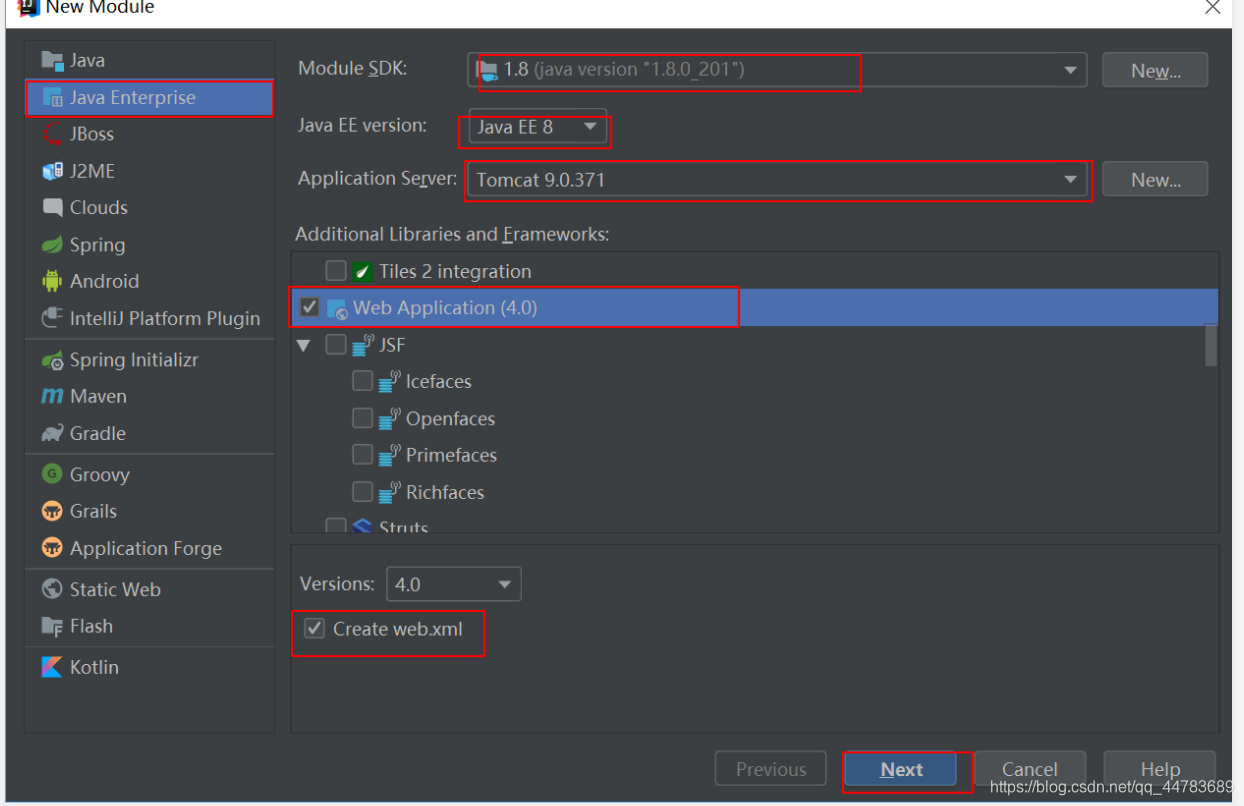Select the Java folder icon in sidebar
This screenshot has height=806, width=1244.
point(52,60)
